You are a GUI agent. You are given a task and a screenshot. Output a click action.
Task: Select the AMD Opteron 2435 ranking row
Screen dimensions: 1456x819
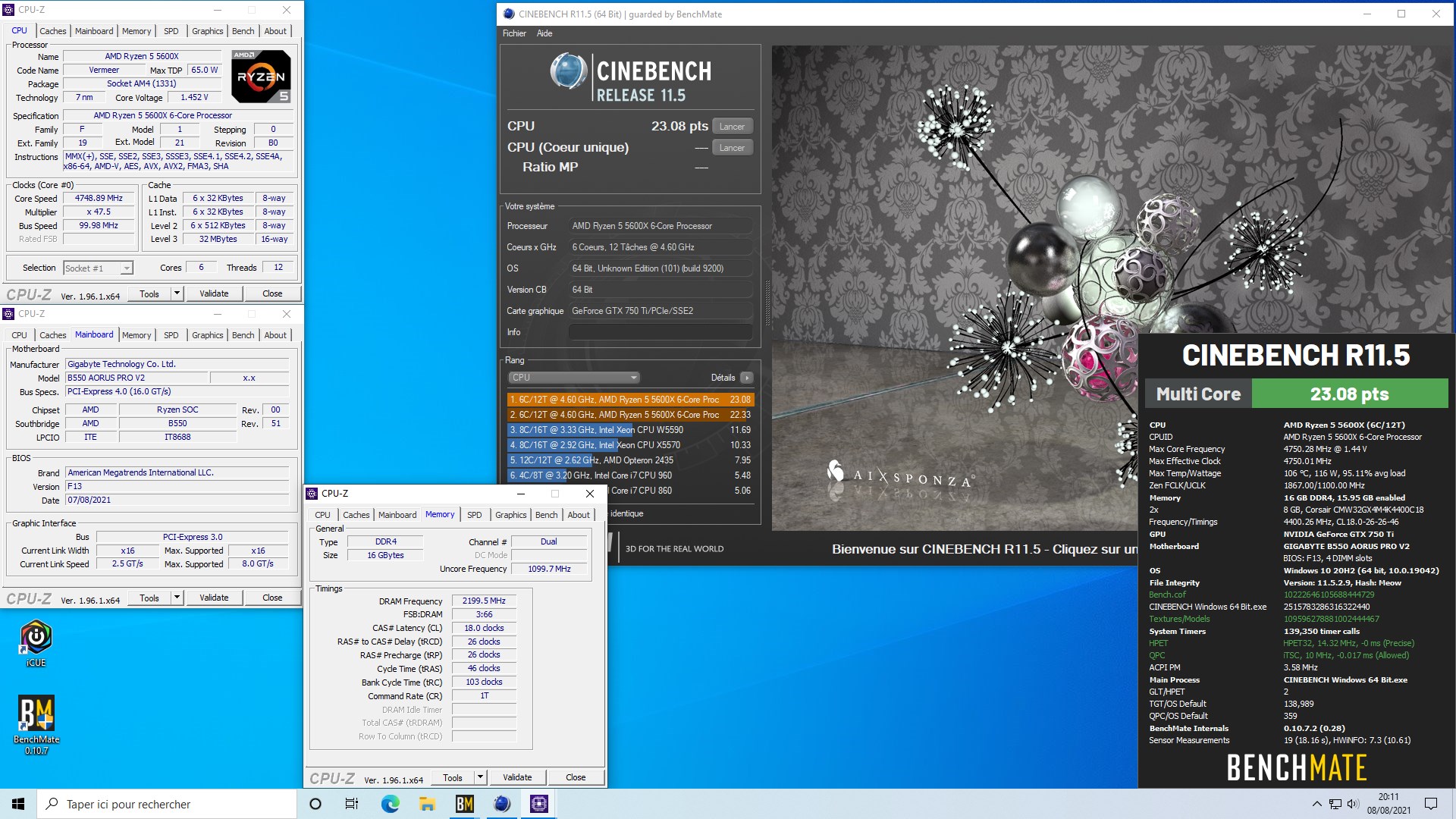click(x=631, y=460)
